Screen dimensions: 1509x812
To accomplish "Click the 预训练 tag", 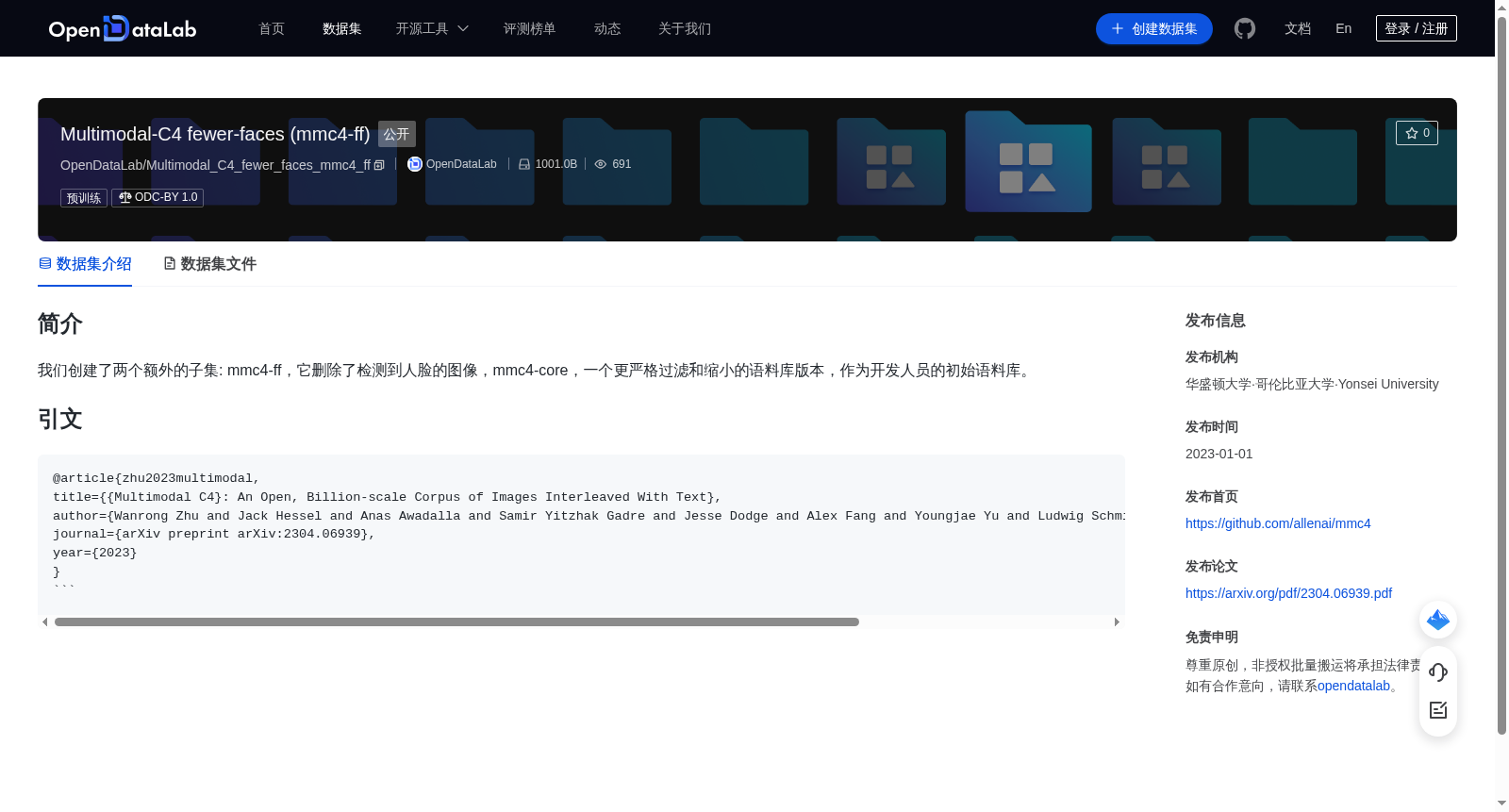I will click(84, 198).
